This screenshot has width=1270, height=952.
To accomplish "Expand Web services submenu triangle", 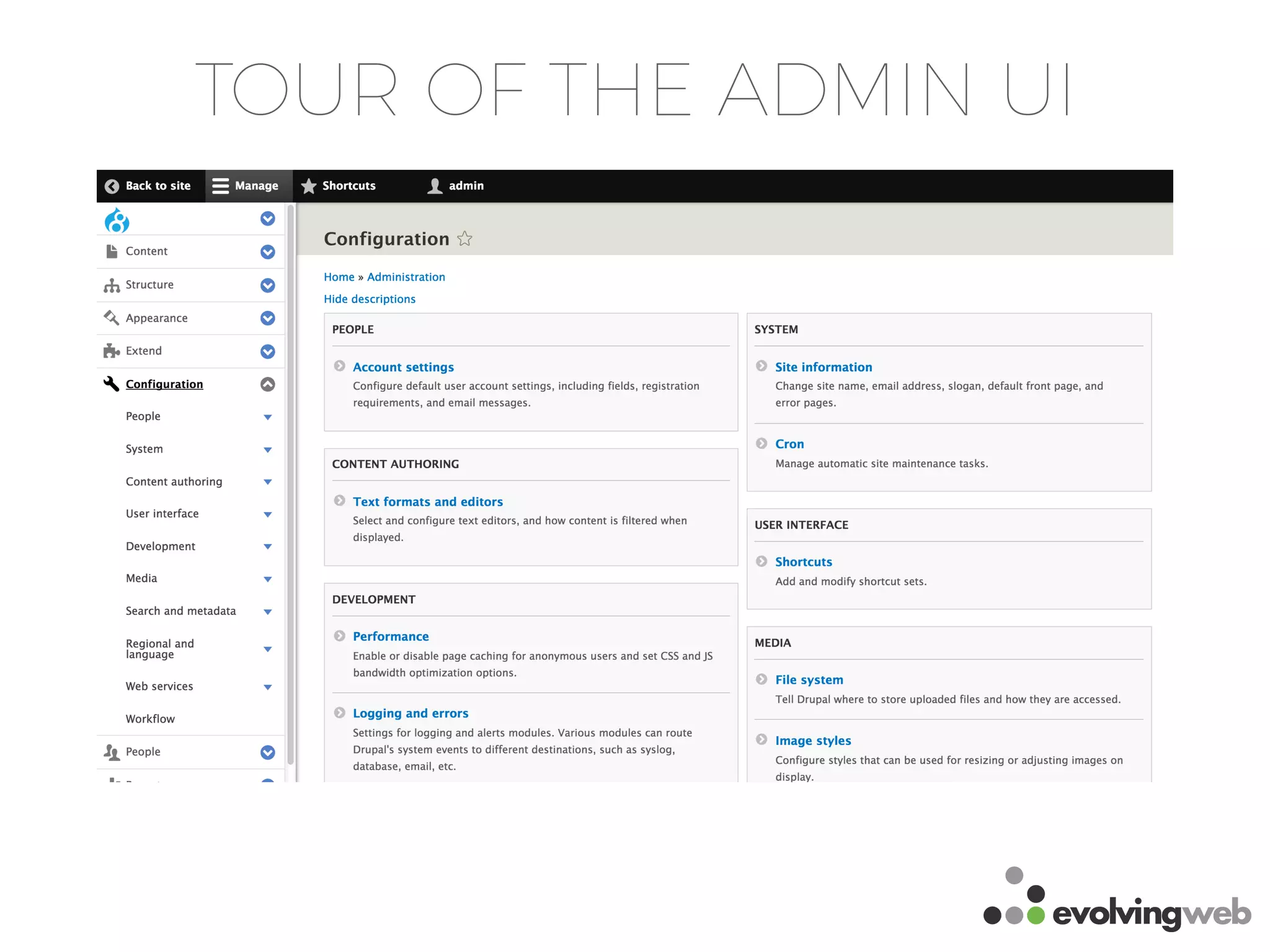I will (x=267, y=687).
